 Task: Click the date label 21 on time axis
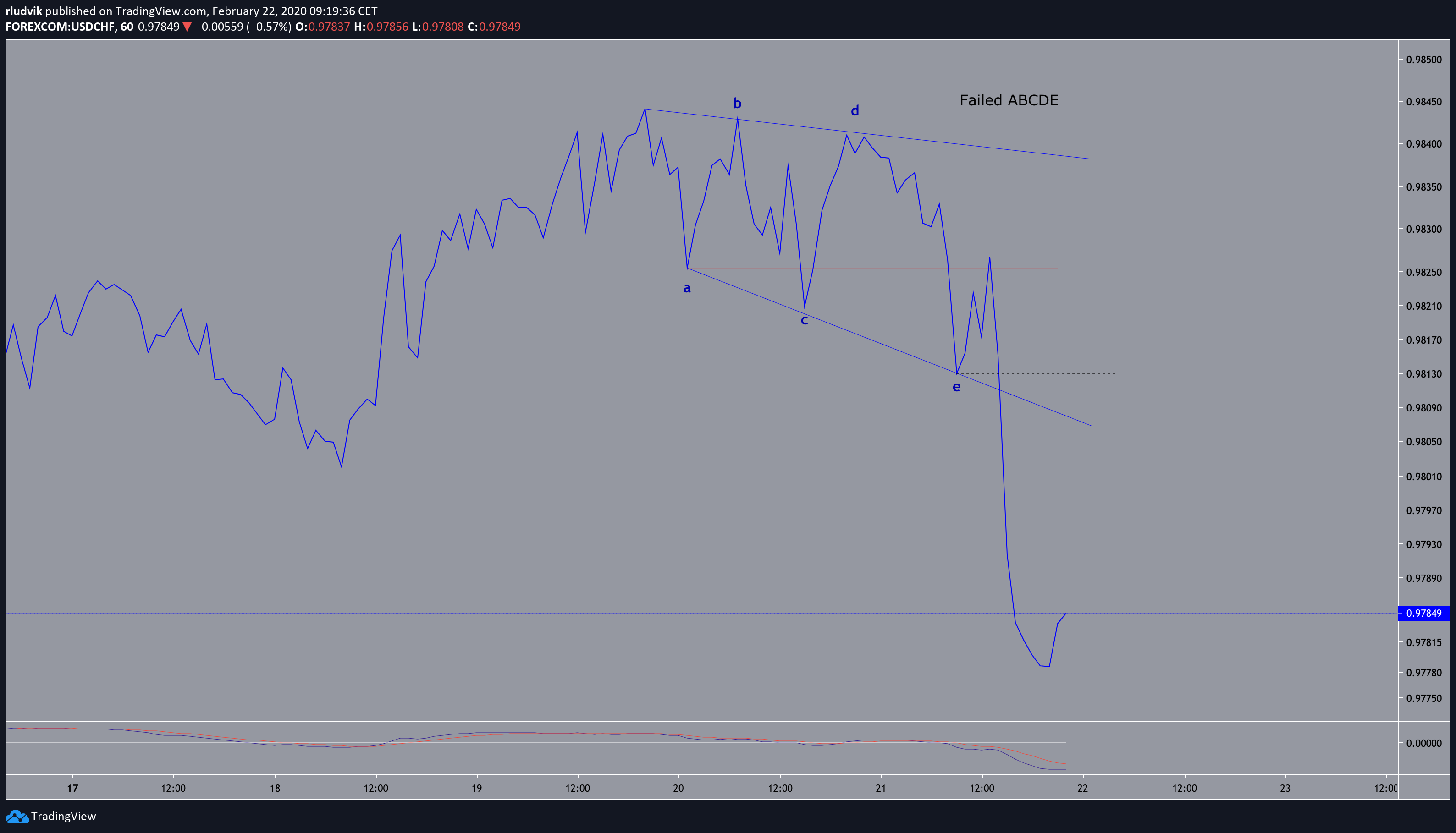pos(880,789)
